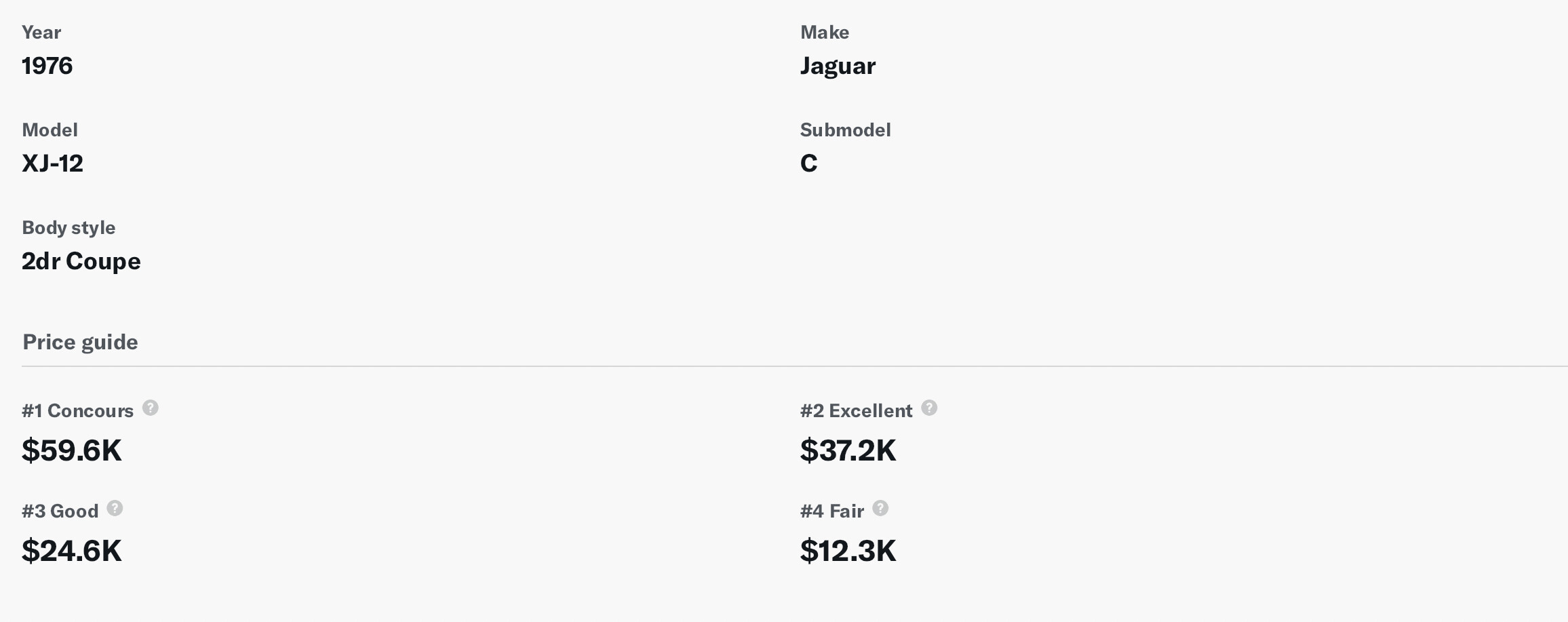This screenshot has height=622, width=1568.
Task: Click the #4 Fair label
Action: pyautogui.click(x=831, y=511)
